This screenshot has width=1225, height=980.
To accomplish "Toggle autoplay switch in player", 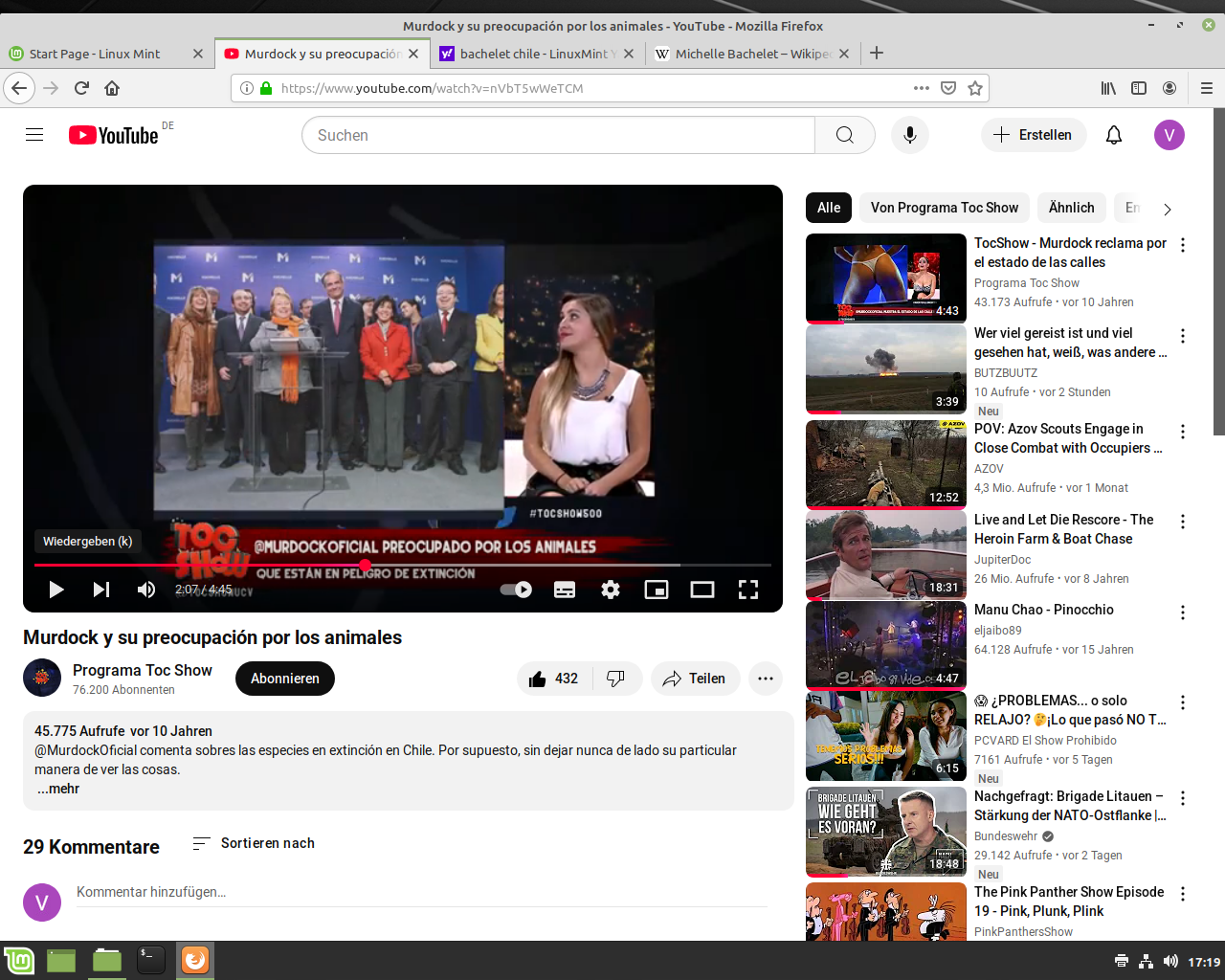I will [x=517, y=590].
